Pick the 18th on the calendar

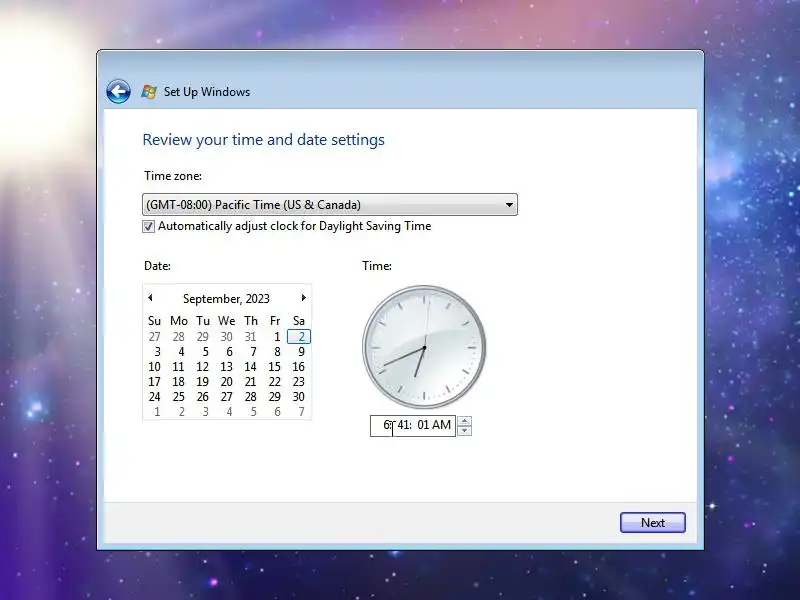click(178, 382)
